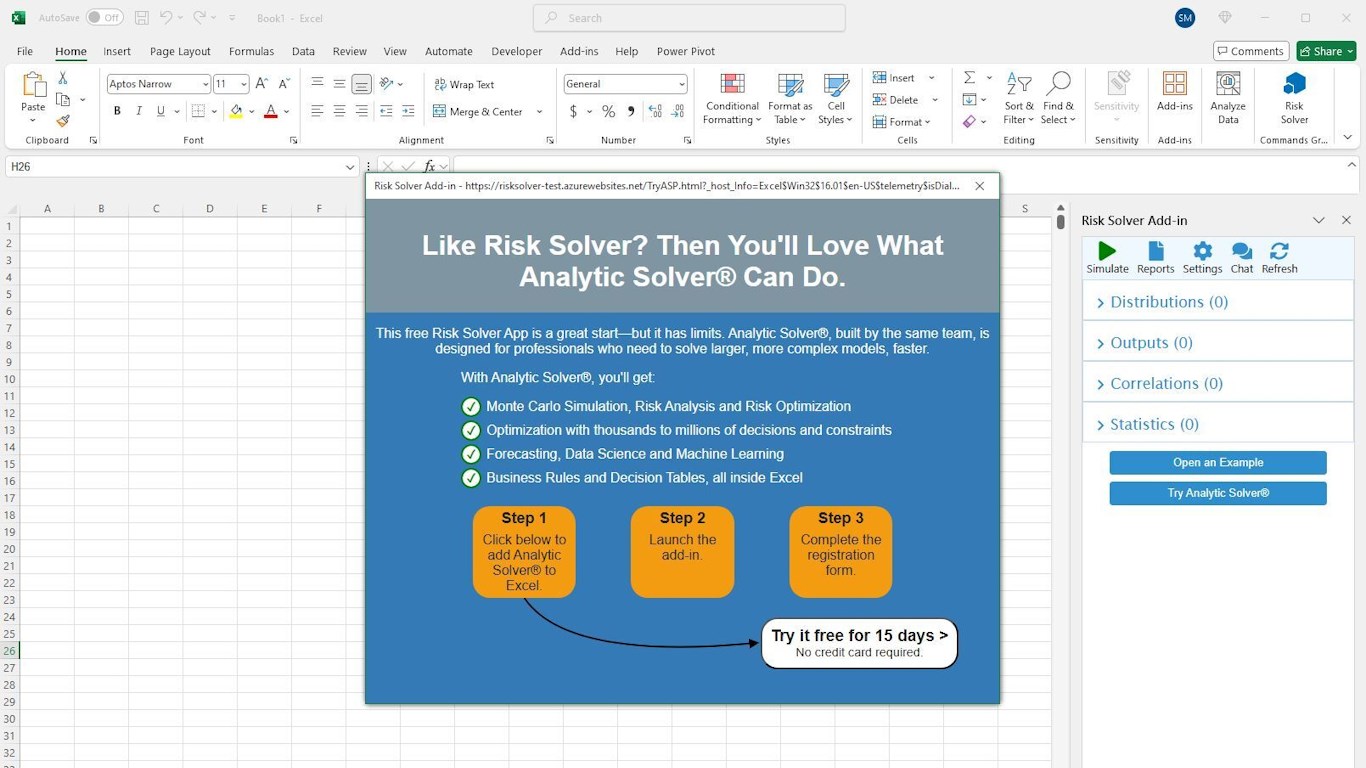This screenshot has height=768, width=1366.
Task: Click the green Share button
Action: (x=1326, y=51)
